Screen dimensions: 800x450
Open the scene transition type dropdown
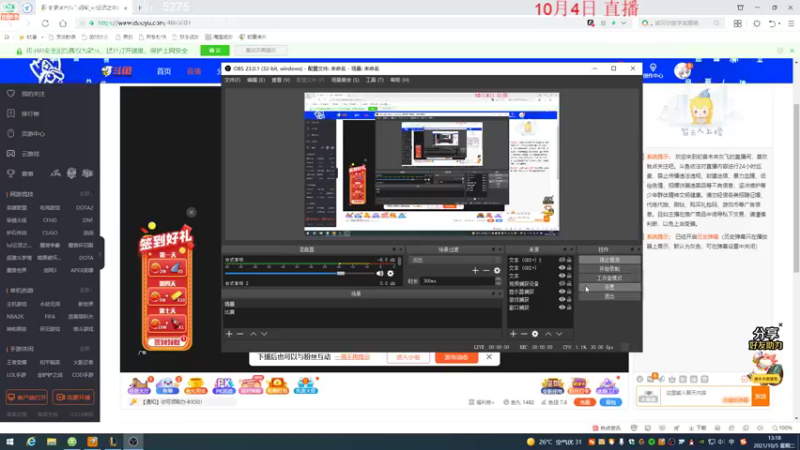[456, 260]
